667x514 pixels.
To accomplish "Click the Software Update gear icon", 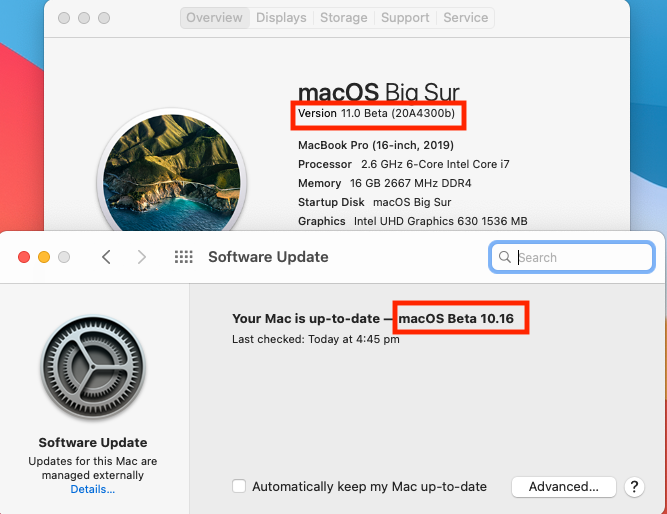I will pyautogui.click(x=93, y=367).
